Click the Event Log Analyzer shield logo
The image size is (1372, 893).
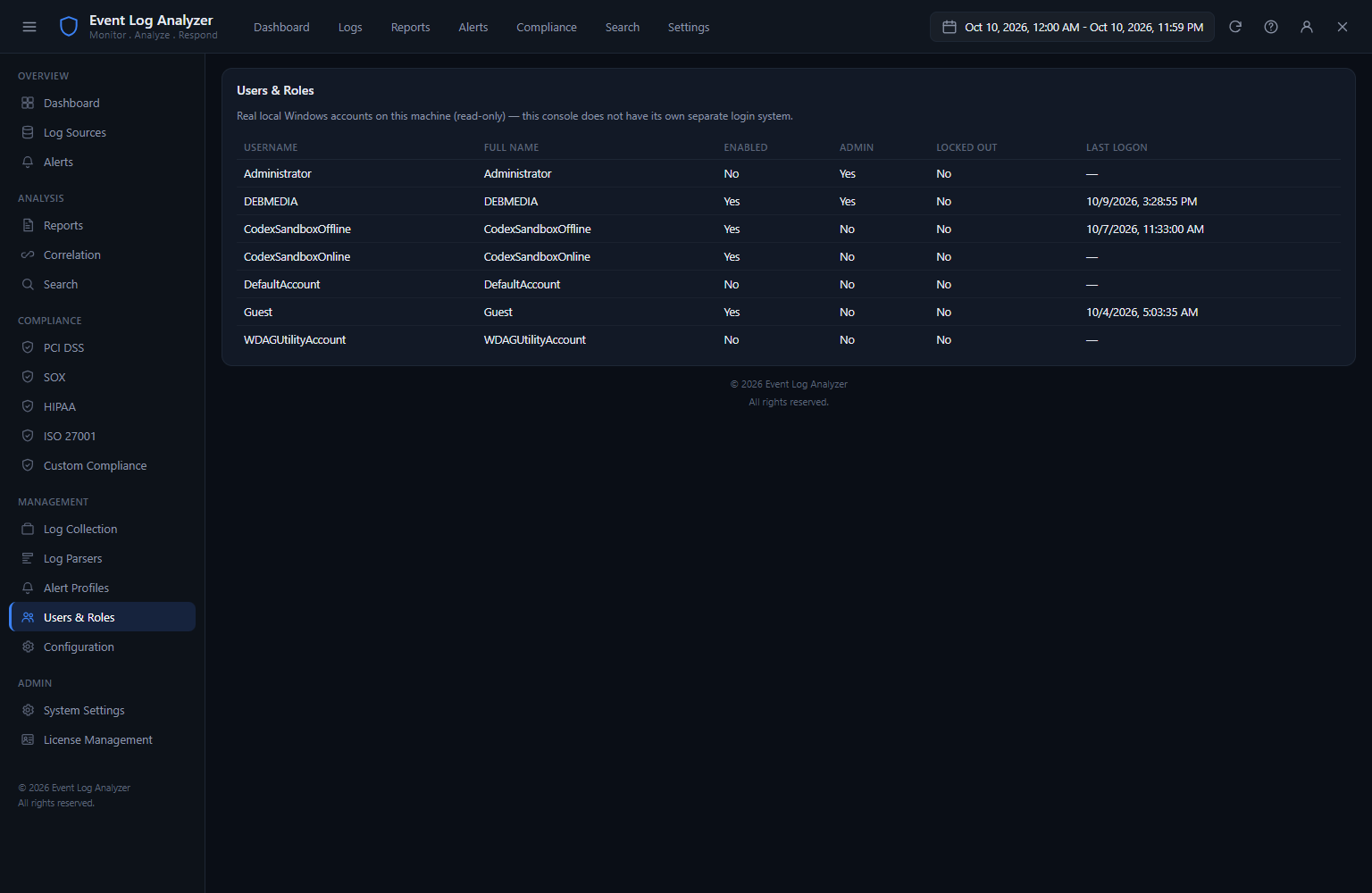[69, 27]
